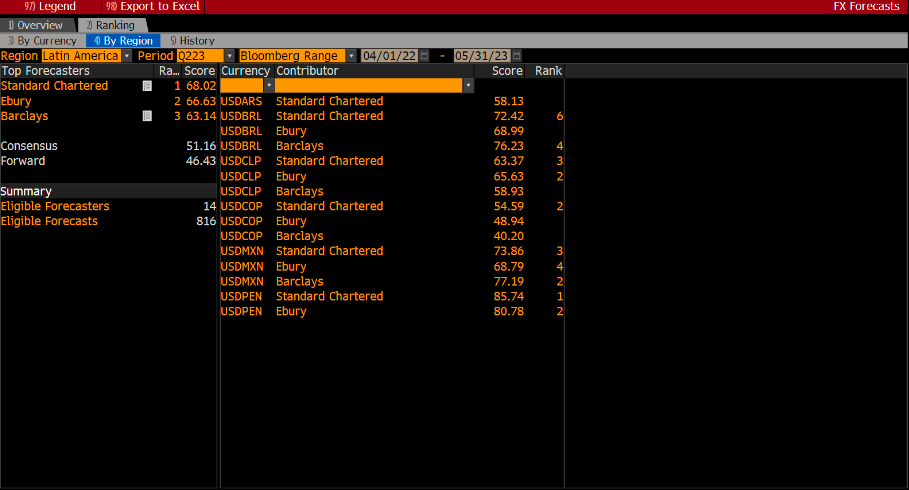
Task: Open the Contributor filter dropdown arrow
Action: click(468, 86)
